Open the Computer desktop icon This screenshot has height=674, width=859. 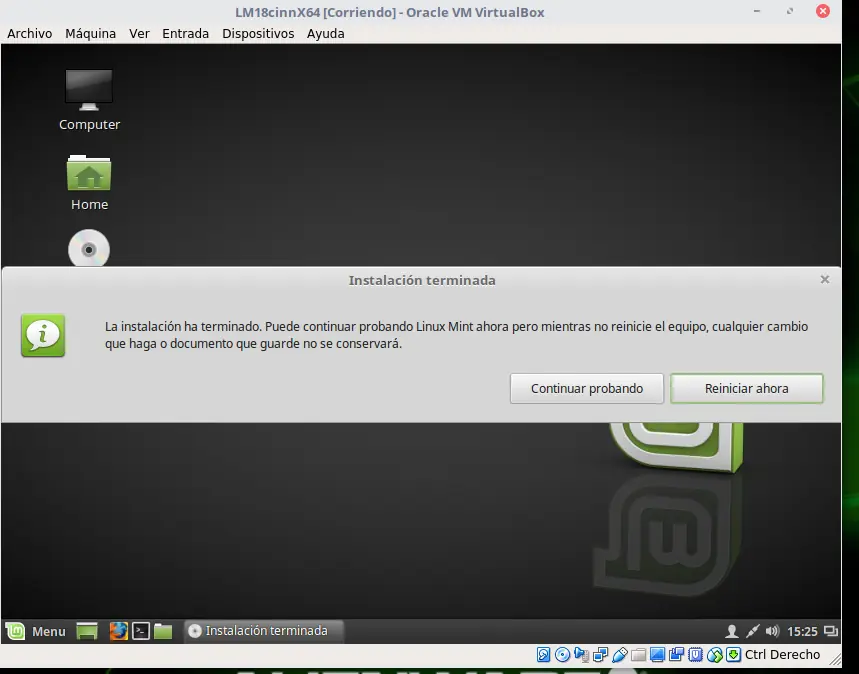click(x=89, y=100)
